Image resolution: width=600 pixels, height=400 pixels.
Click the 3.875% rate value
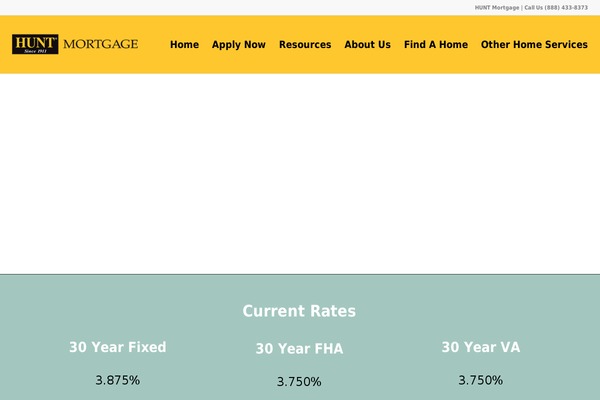coord(117,381)
